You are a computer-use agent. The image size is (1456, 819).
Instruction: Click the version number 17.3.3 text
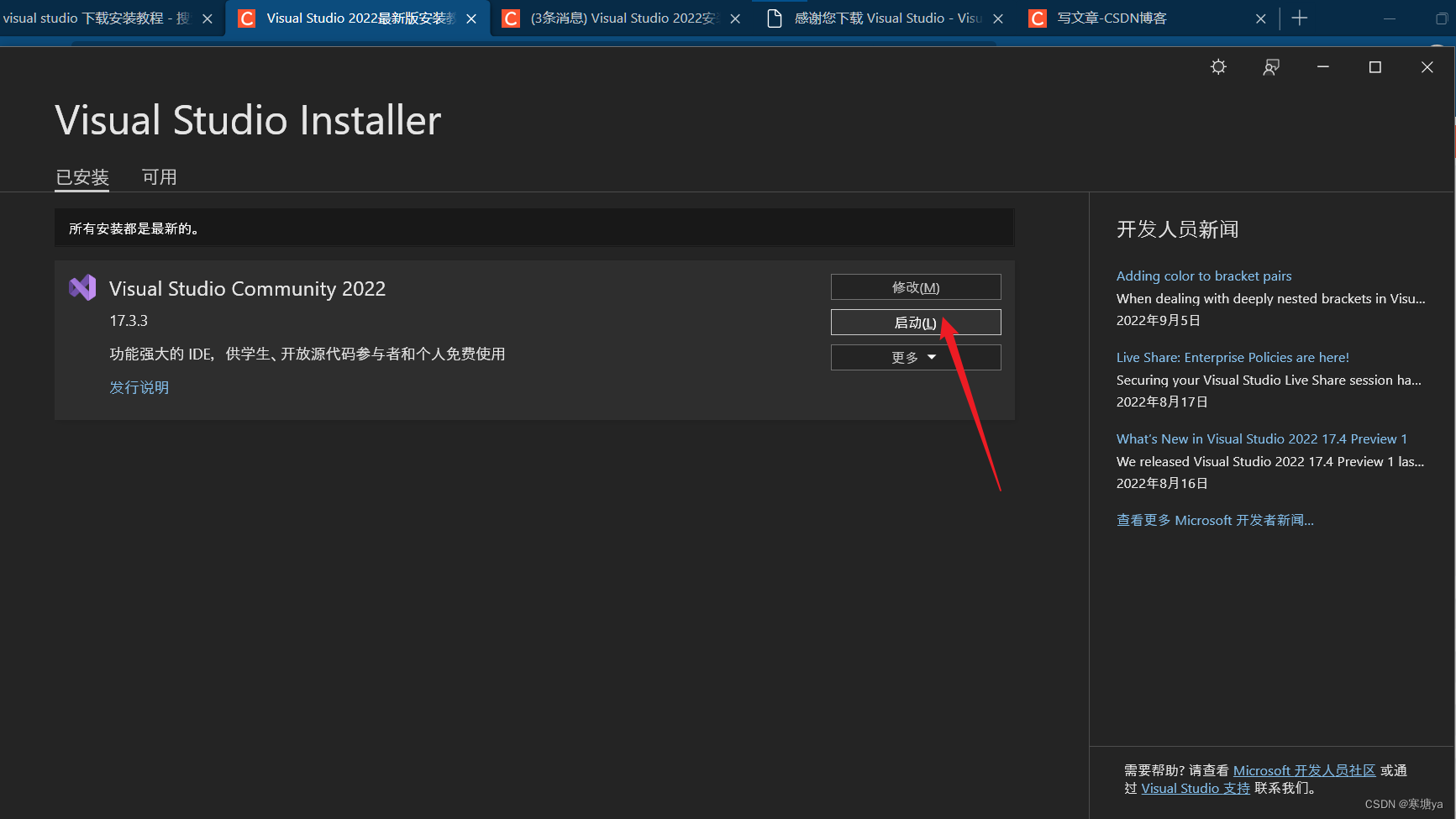pos(129,321)
